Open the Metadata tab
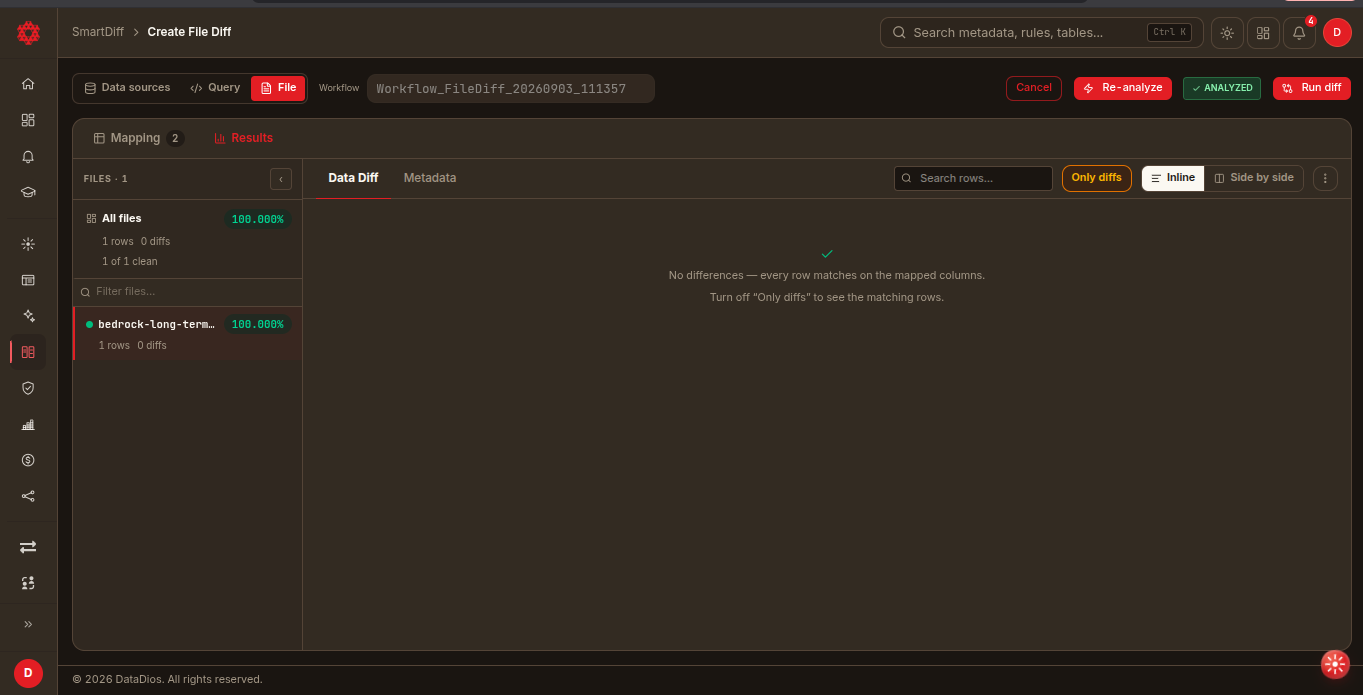The width and height of the screenshot is (1363, 695). 430,178
